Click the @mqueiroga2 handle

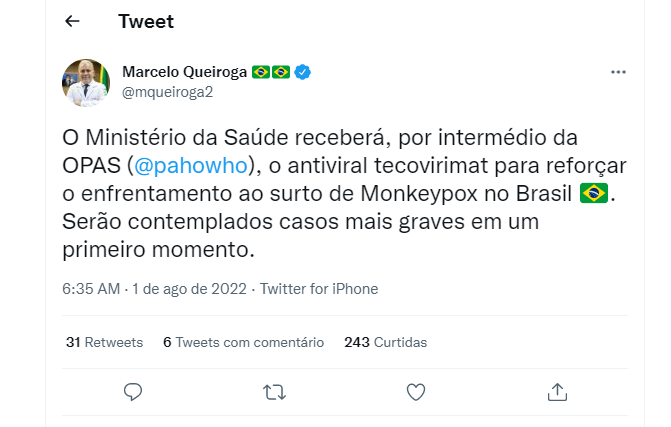(x=167, y=92)
